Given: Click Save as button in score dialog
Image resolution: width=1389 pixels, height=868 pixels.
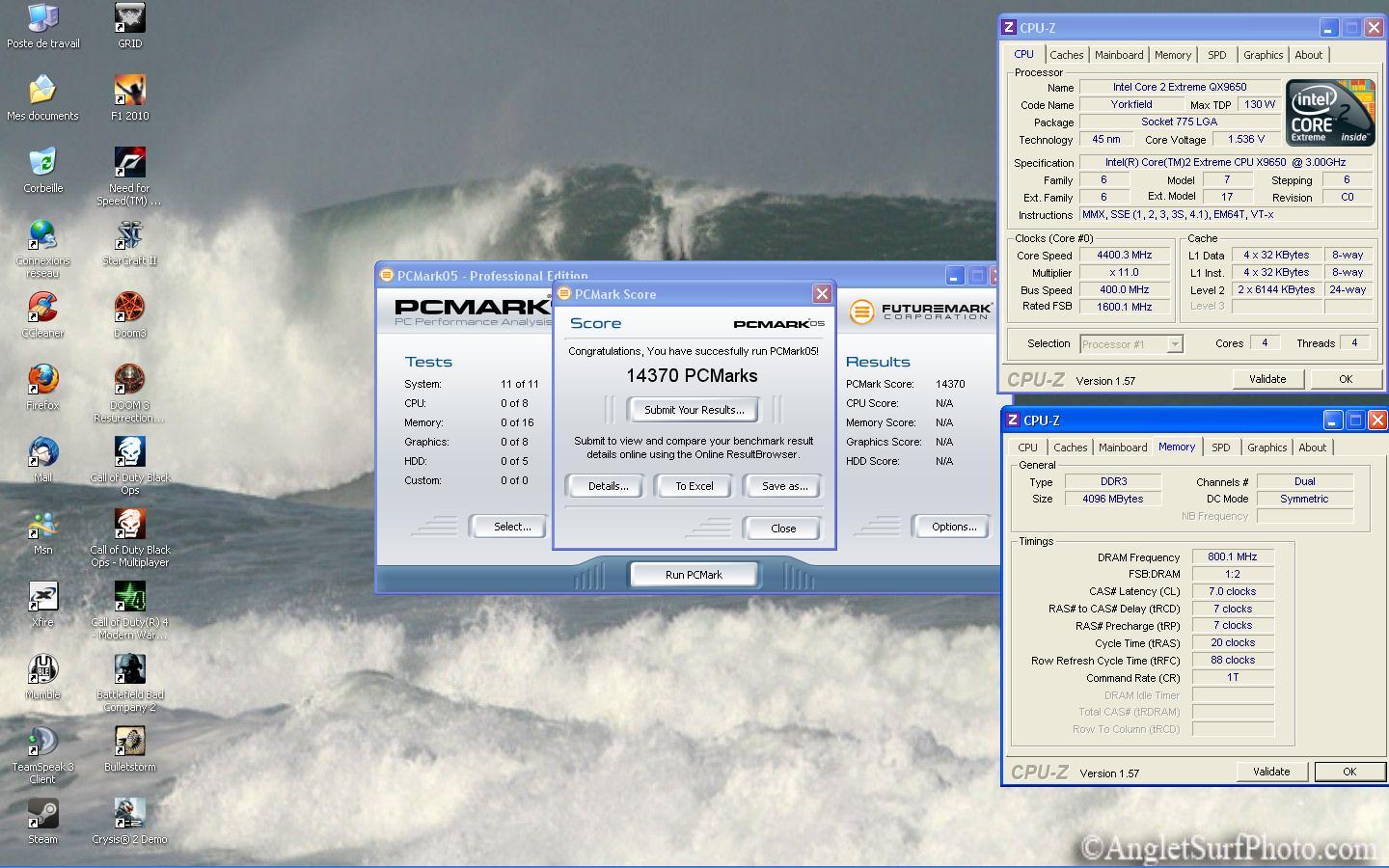Looking at the screenshot, I should point(784,486).
